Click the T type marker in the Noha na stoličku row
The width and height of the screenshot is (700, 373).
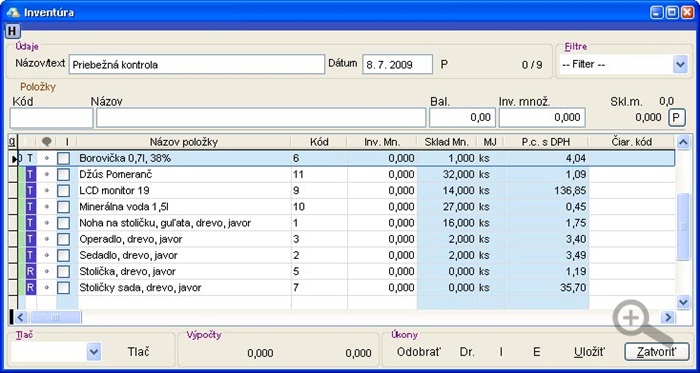pyautogui.click(x=30, y=223)
